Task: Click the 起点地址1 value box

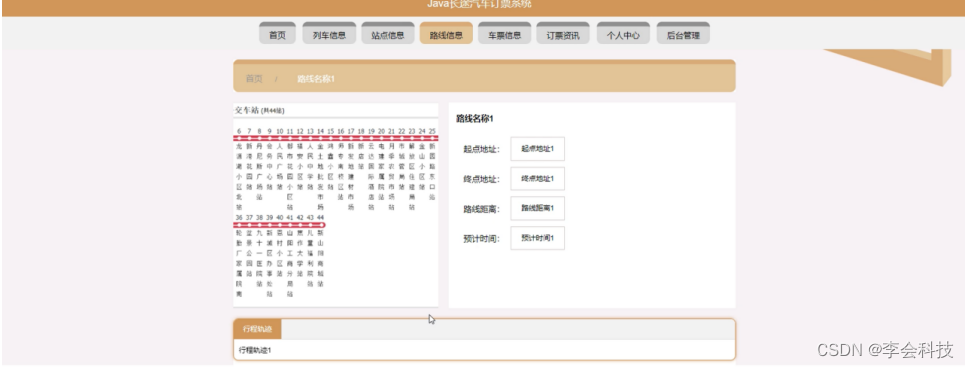Action: point(538,149)
